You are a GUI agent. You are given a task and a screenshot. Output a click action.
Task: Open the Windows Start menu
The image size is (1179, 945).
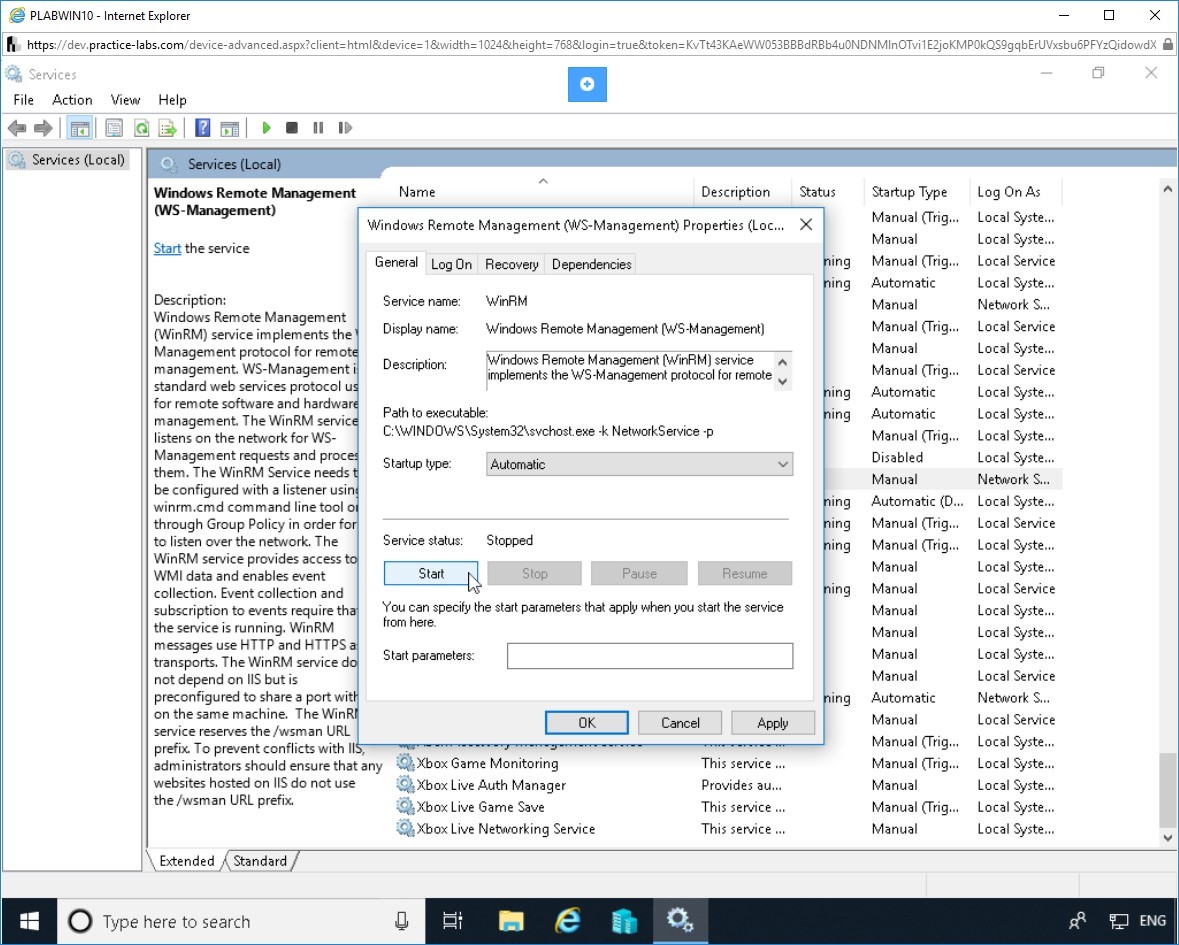pos(29,921)
